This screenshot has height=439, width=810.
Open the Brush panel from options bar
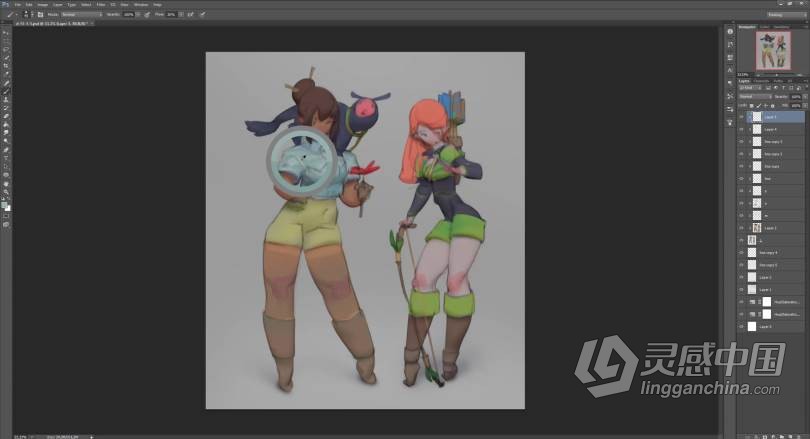pyautogui.click(x=40, y=14)
